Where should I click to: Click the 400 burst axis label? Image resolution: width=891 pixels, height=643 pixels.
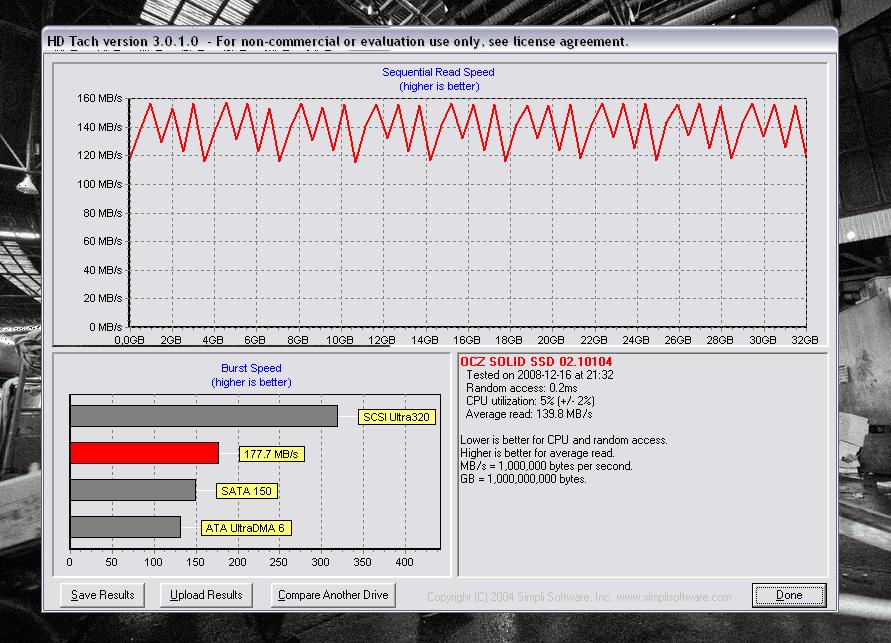click(x=405, y=562)
